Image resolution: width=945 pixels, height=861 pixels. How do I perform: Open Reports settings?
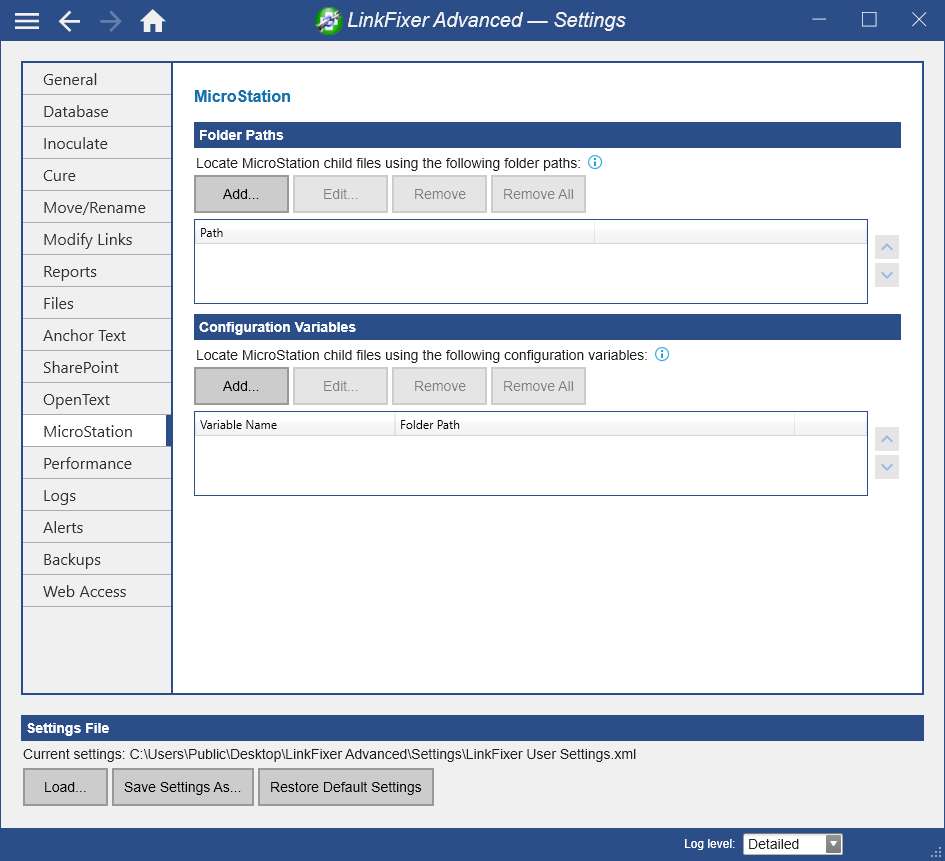click(x=97, y=271)
